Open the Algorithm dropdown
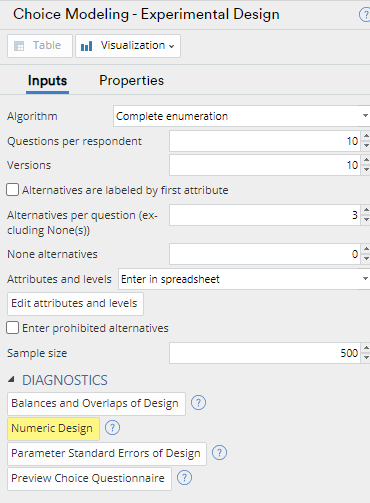This screenshot has height=503, width=370. click(242, 116)
